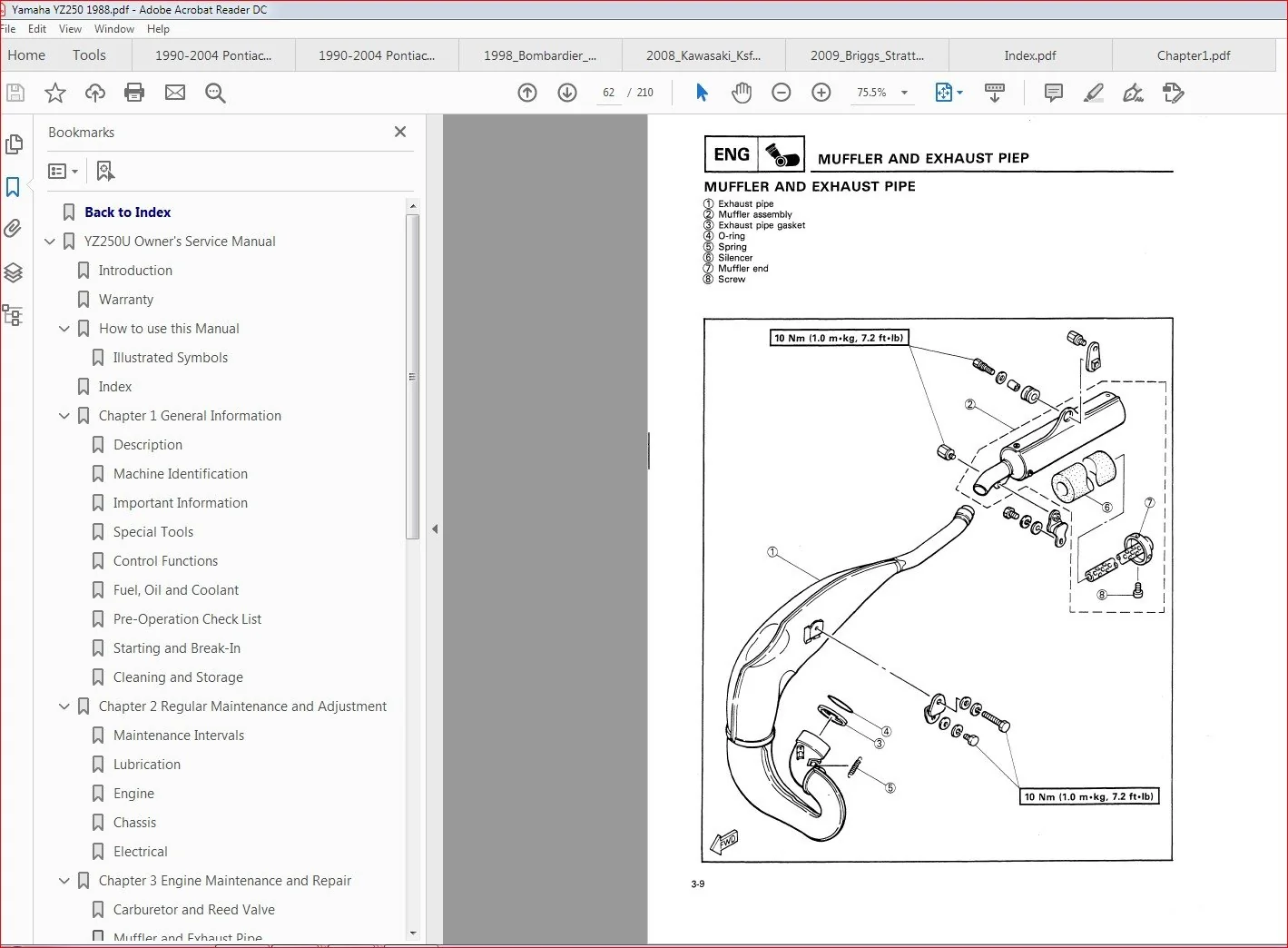Switch to Chapter1.pdf document tab

(1194, 55)
